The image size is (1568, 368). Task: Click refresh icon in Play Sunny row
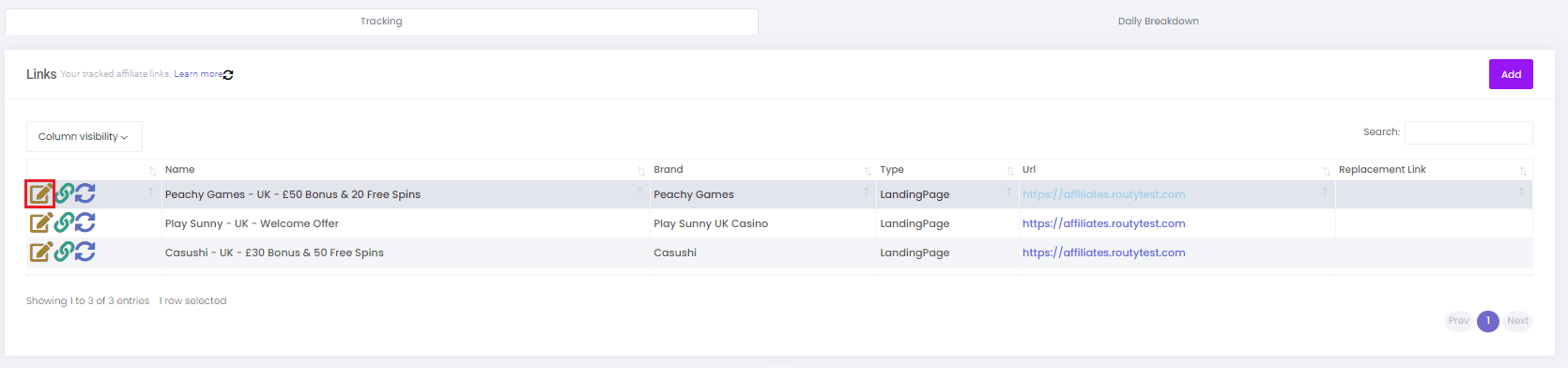[x=85, y=223]
